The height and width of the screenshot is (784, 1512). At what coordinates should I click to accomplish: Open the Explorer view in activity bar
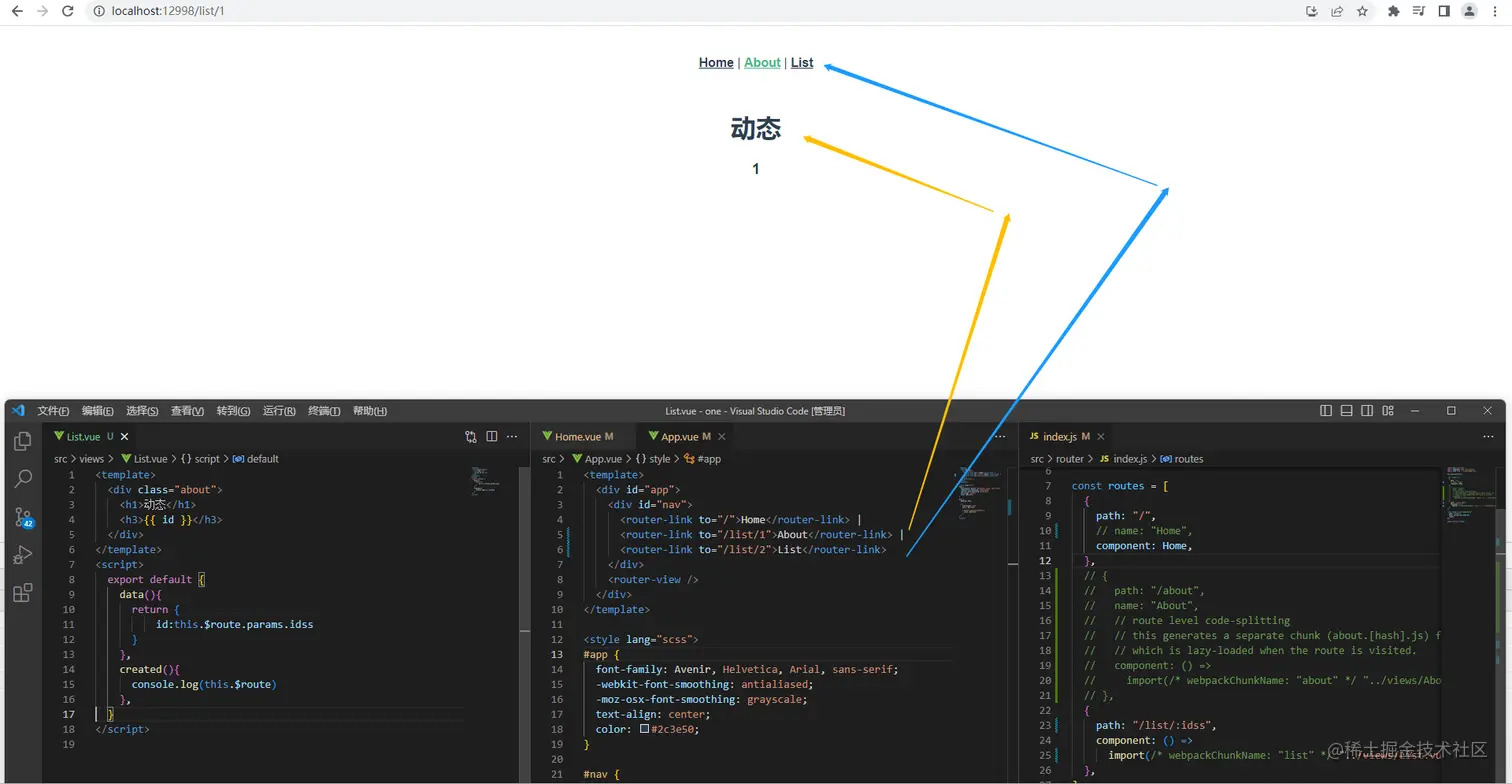pyautogui.click(x=22, y=442)
